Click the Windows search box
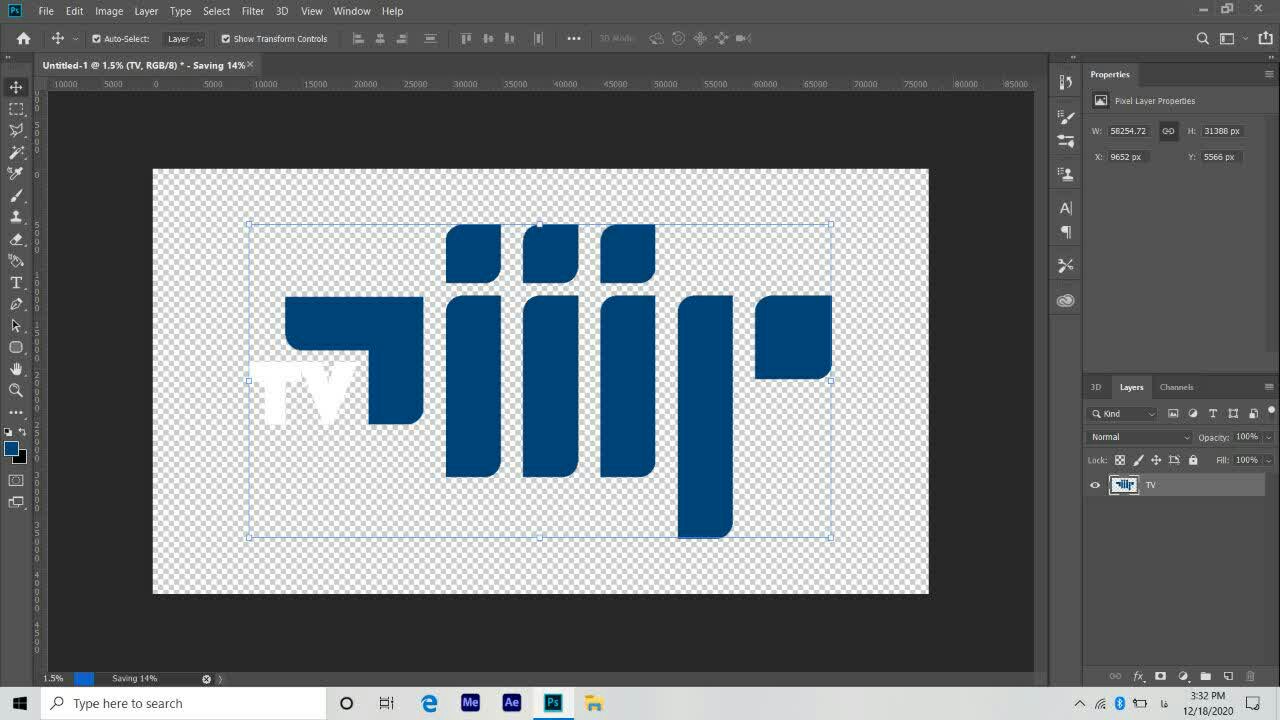The width and height of the screenshot is (1280, 720). [183, 703]
